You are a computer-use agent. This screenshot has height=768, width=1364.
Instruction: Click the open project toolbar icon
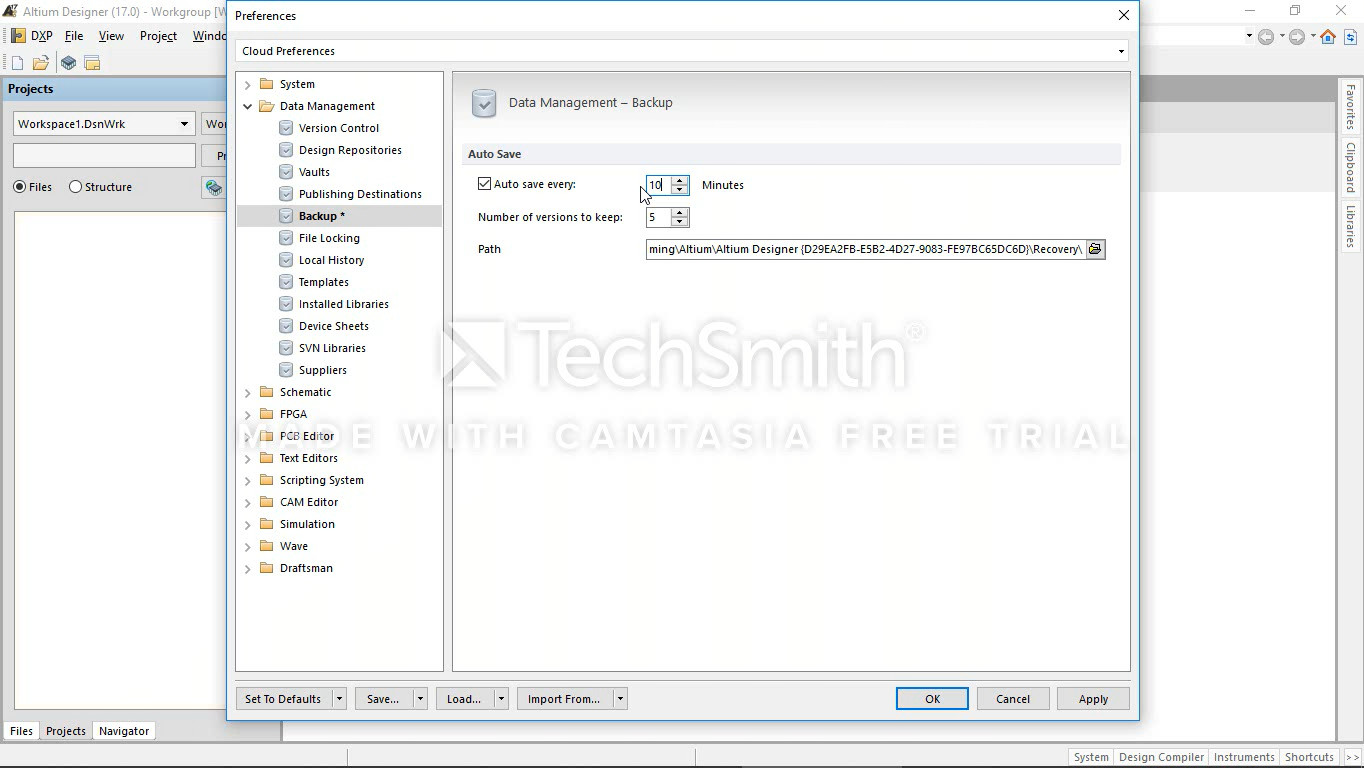click(92, 63)
